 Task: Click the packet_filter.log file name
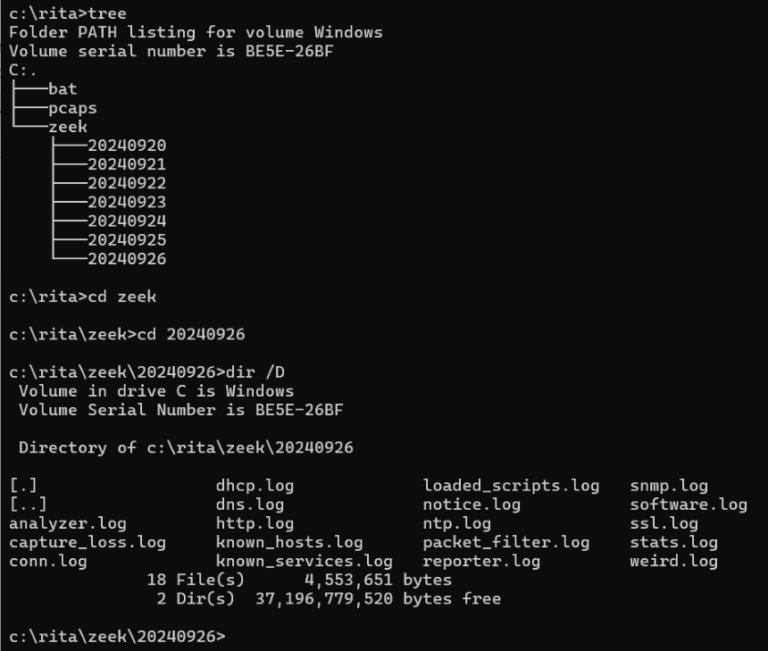(x=506, y=542)
